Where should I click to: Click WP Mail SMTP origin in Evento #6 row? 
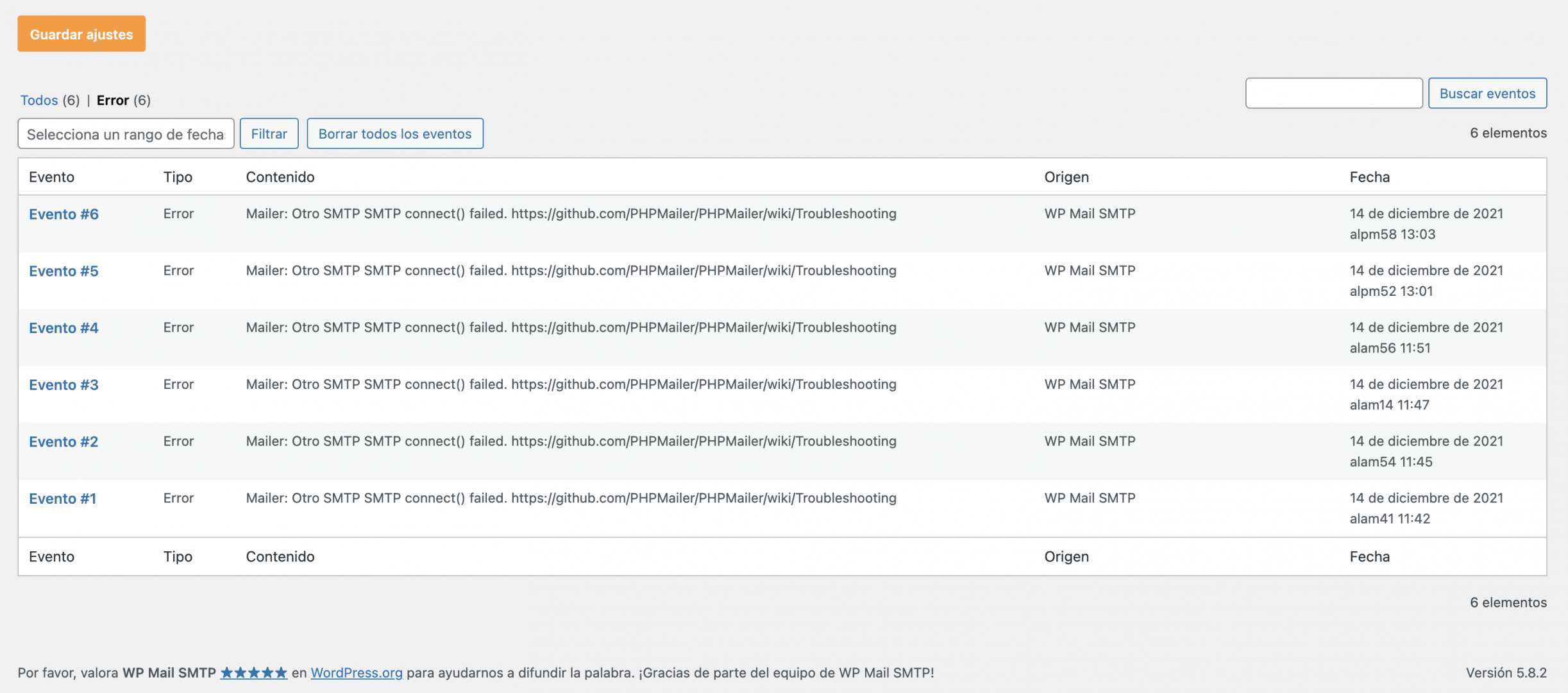coord(1090,214)
